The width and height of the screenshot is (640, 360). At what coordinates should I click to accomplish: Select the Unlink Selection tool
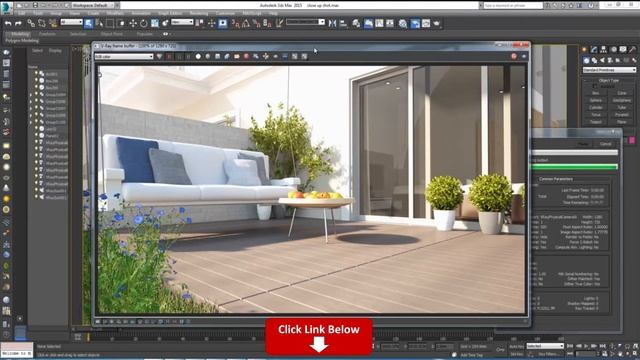[42, 23]
